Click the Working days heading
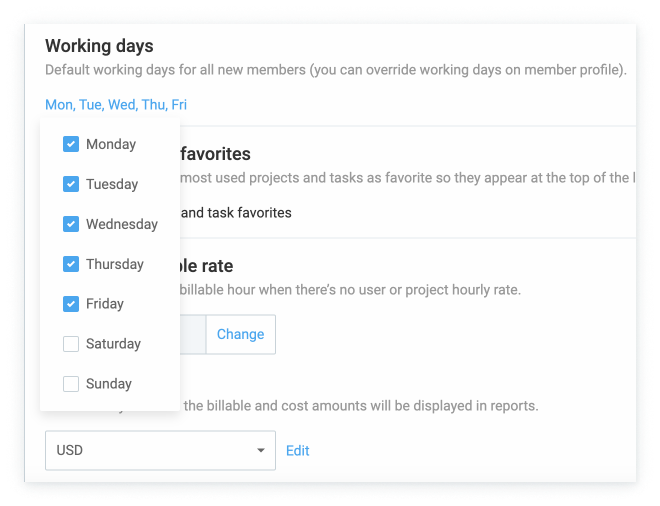 point(99,46)
